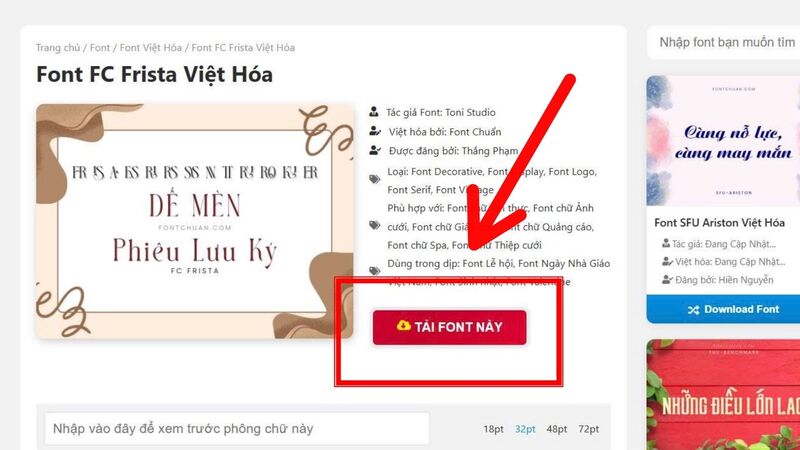
Task: Click the Nhập font bạn muốn tìm search box
Action: pyautogui.click(x=724, y=42)
